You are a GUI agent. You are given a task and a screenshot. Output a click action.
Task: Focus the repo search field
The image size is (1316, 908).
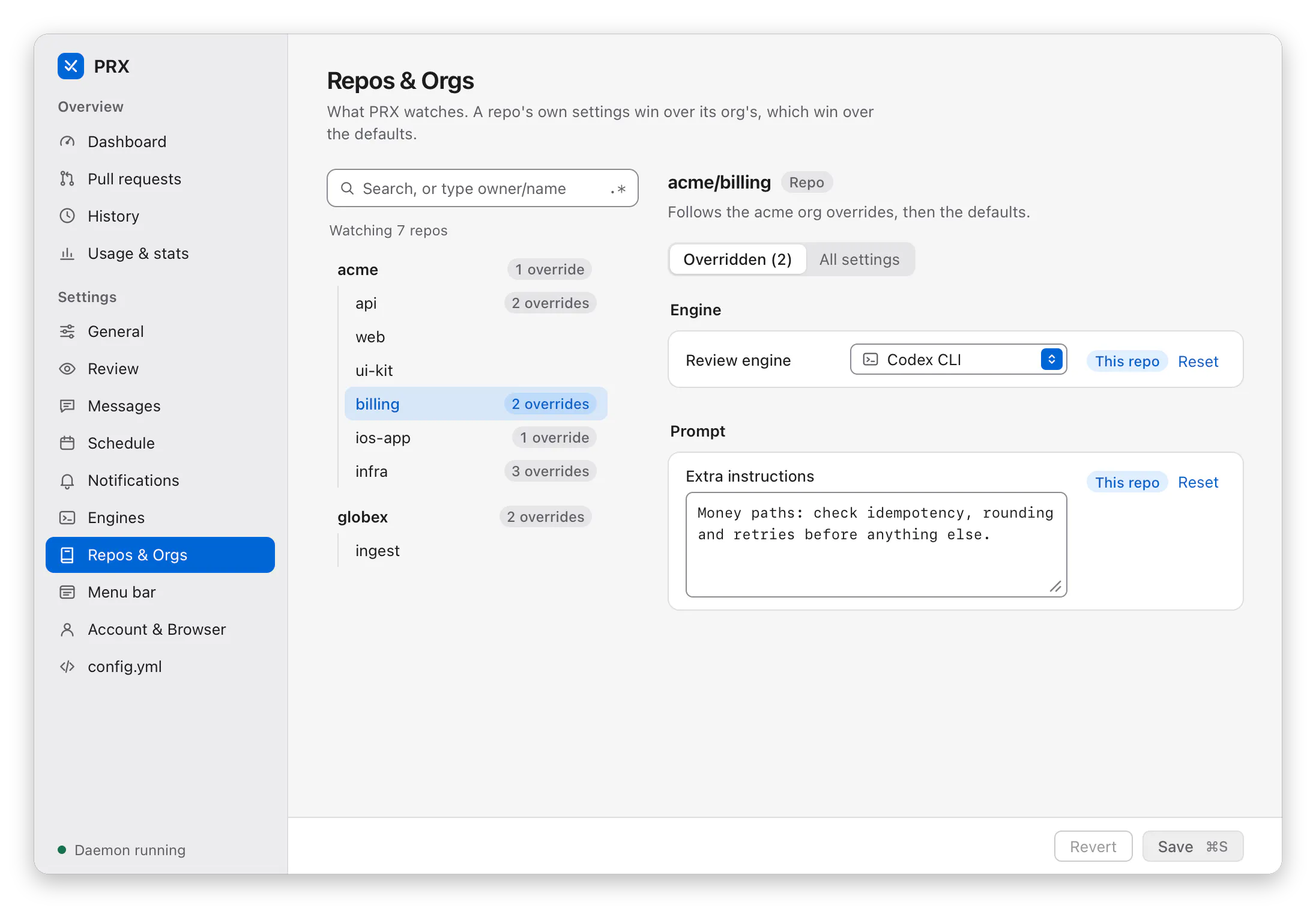point(482,189)
